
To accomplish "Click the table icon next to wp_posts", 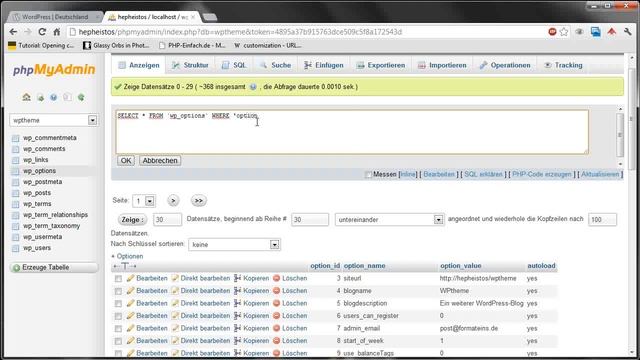I will coord(16,193).
